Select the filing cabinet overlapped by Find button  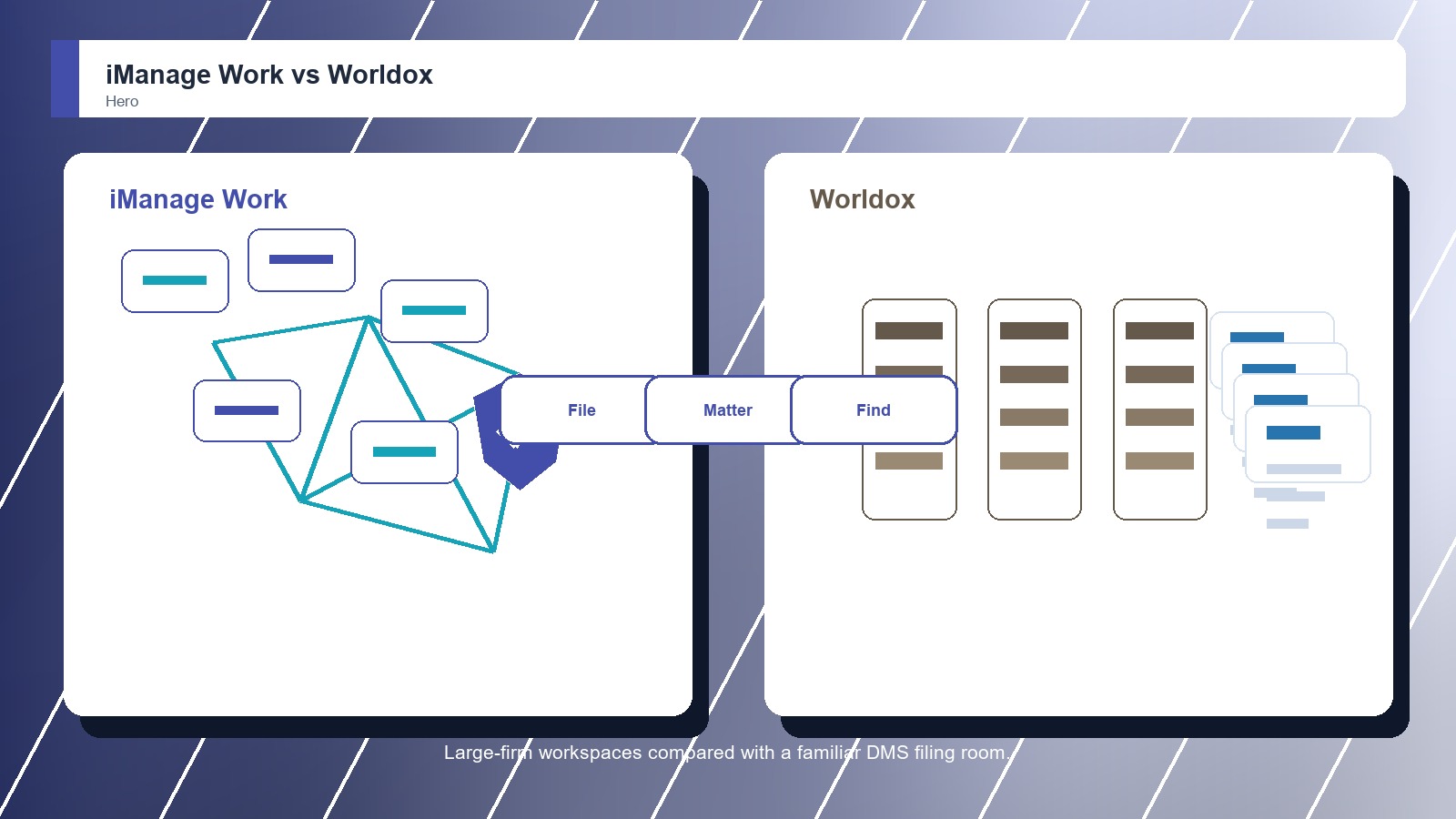909,409
